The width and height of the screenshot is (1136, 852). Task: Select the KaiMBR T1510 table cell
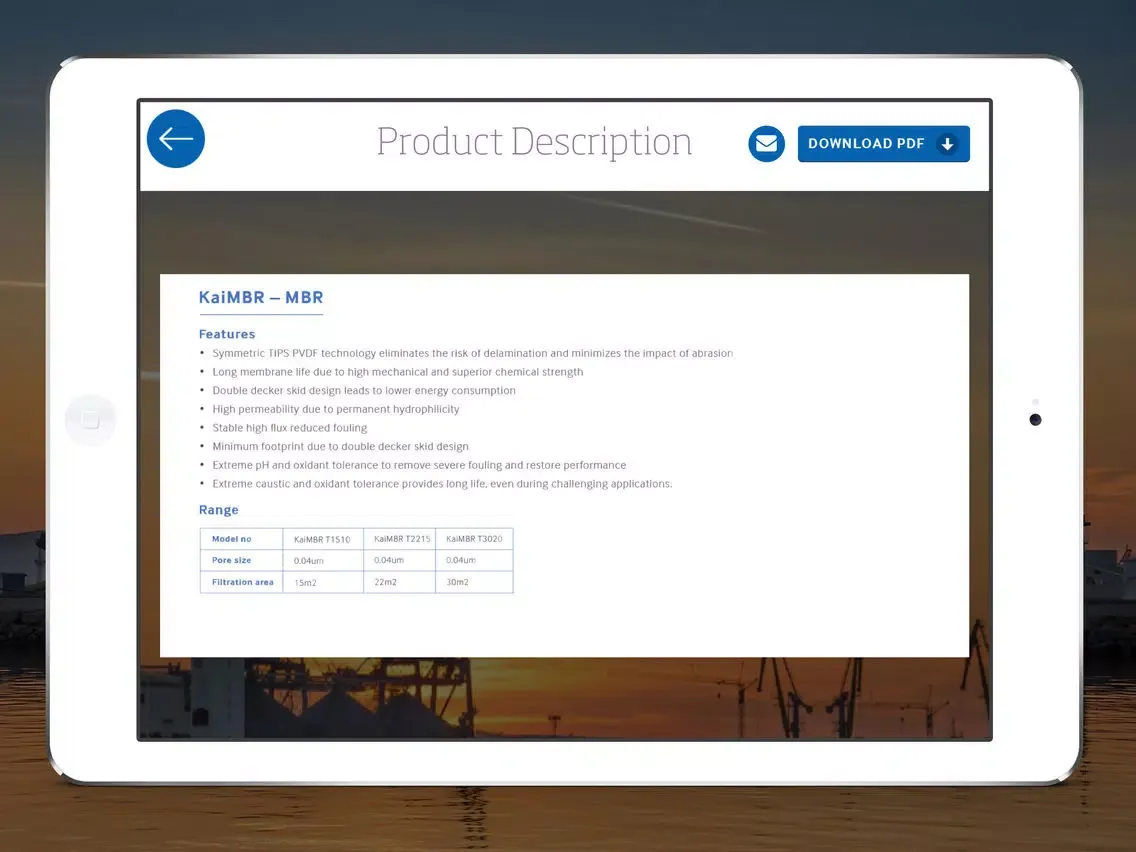tap(322, 539)
